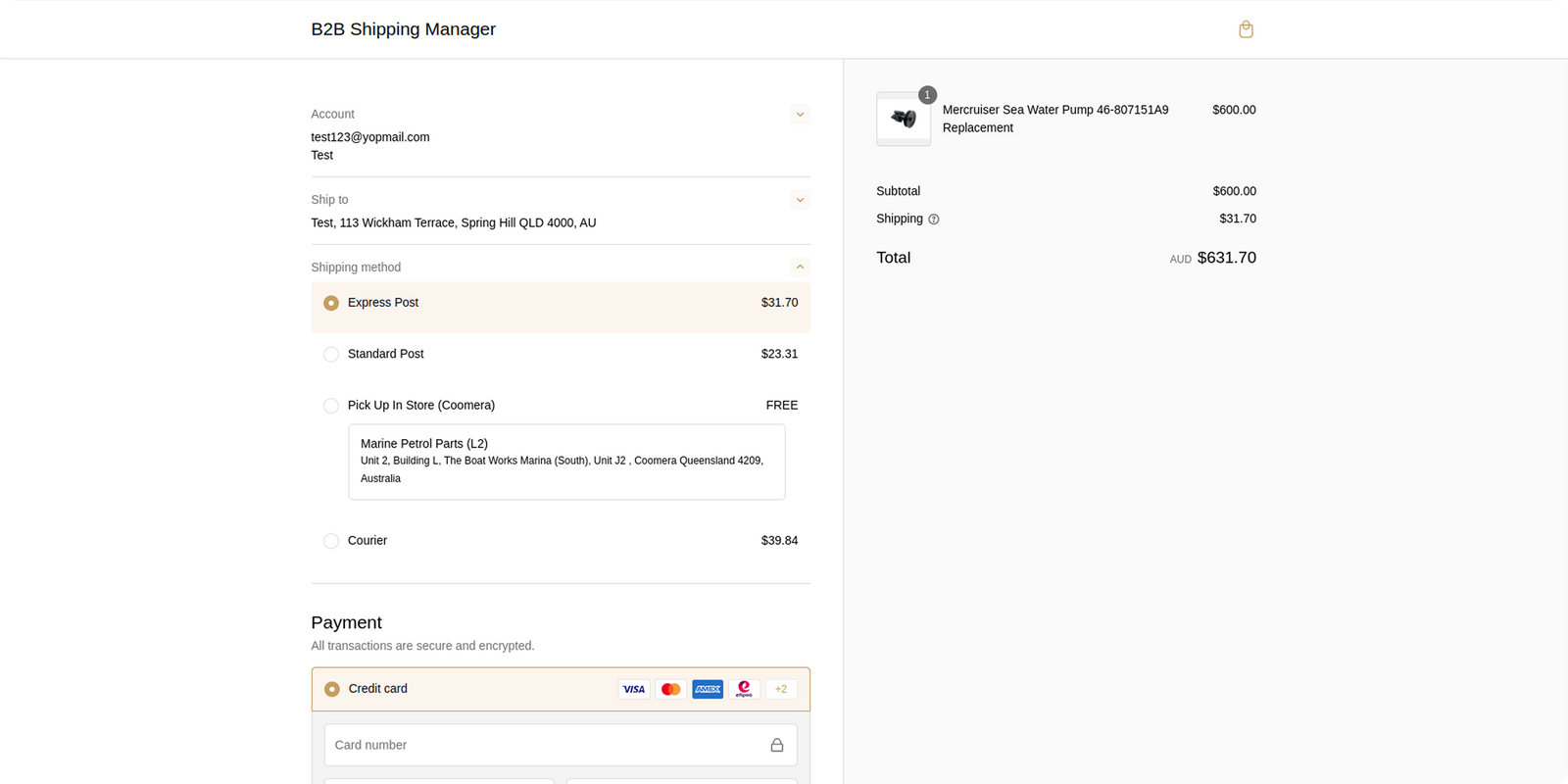Choose Pick Up In Store (Coomera)
The height and width of the screenshot is (784, 1568).
[x=331, y=406]
